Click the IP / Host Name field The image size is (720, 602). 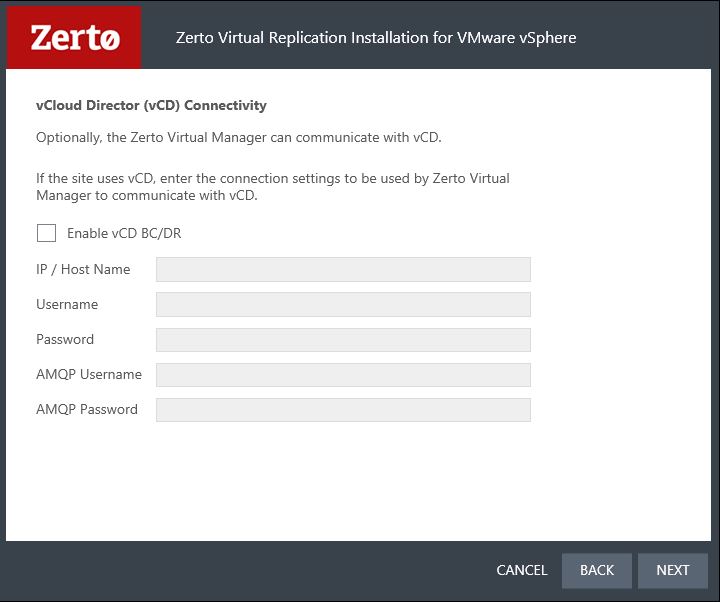(x=343, y=269)
